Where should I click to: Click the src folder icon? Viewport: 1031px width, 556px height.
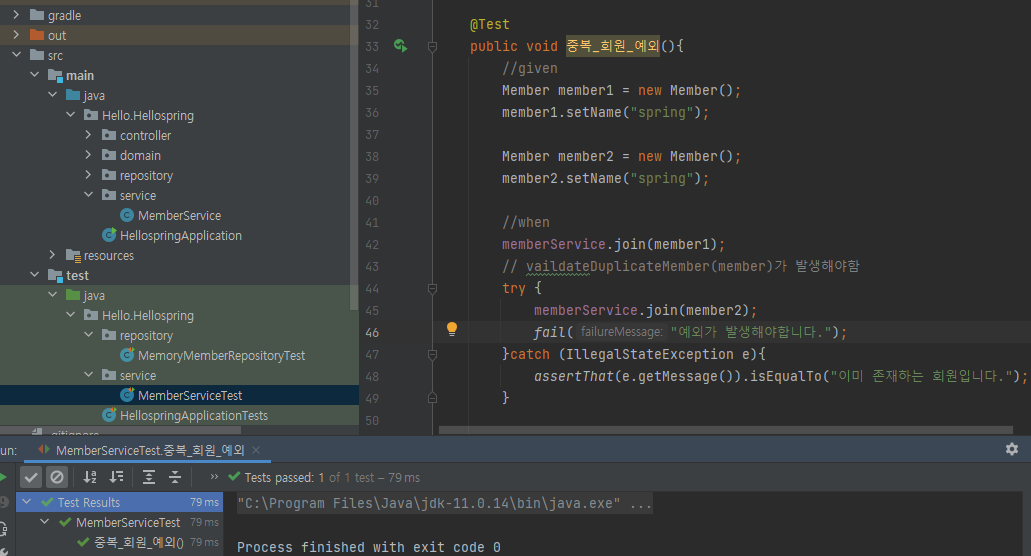pos(37,55)
